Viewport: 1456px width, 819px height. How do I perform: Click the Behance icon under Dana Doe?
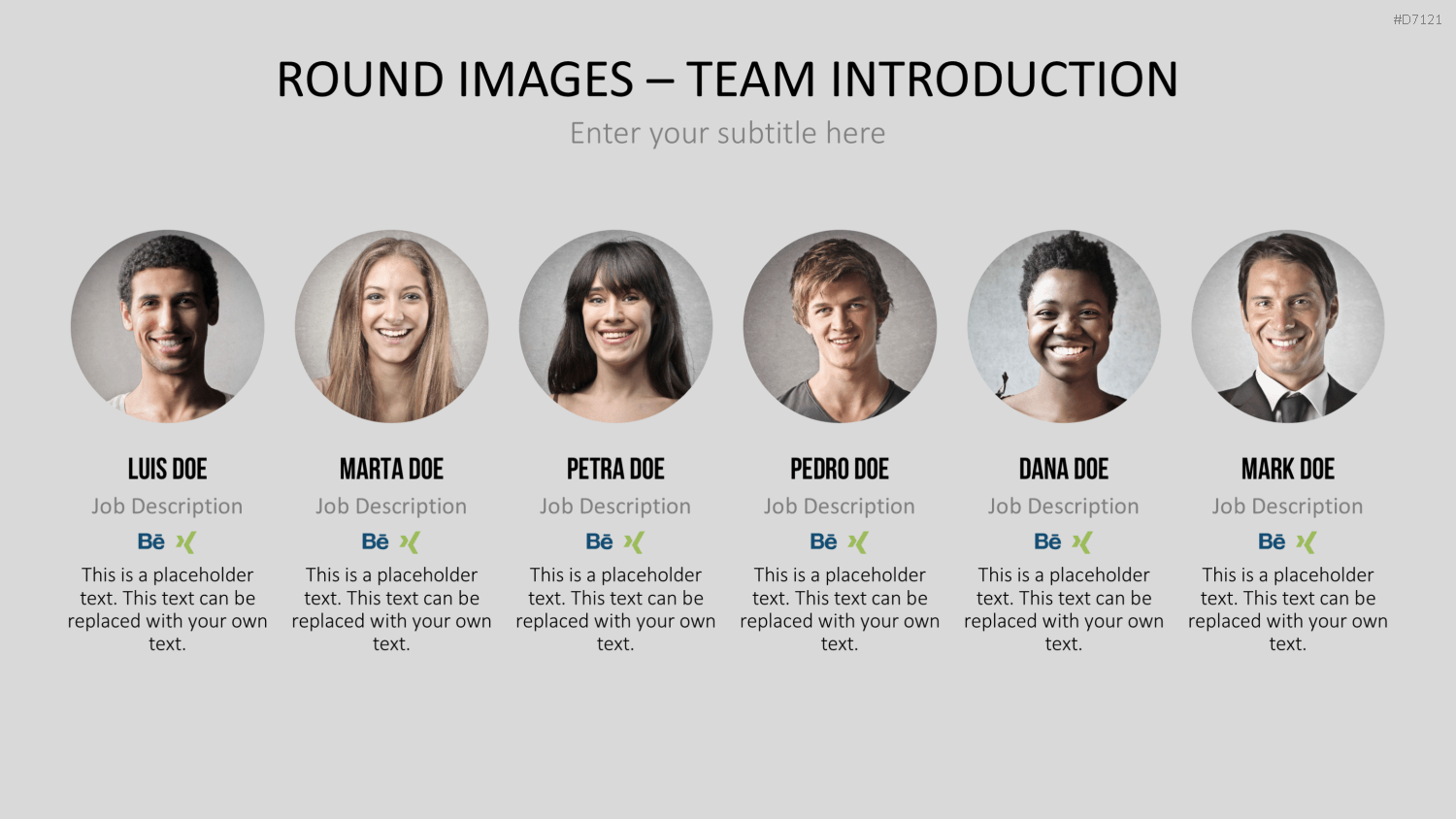click(1048, 541)
